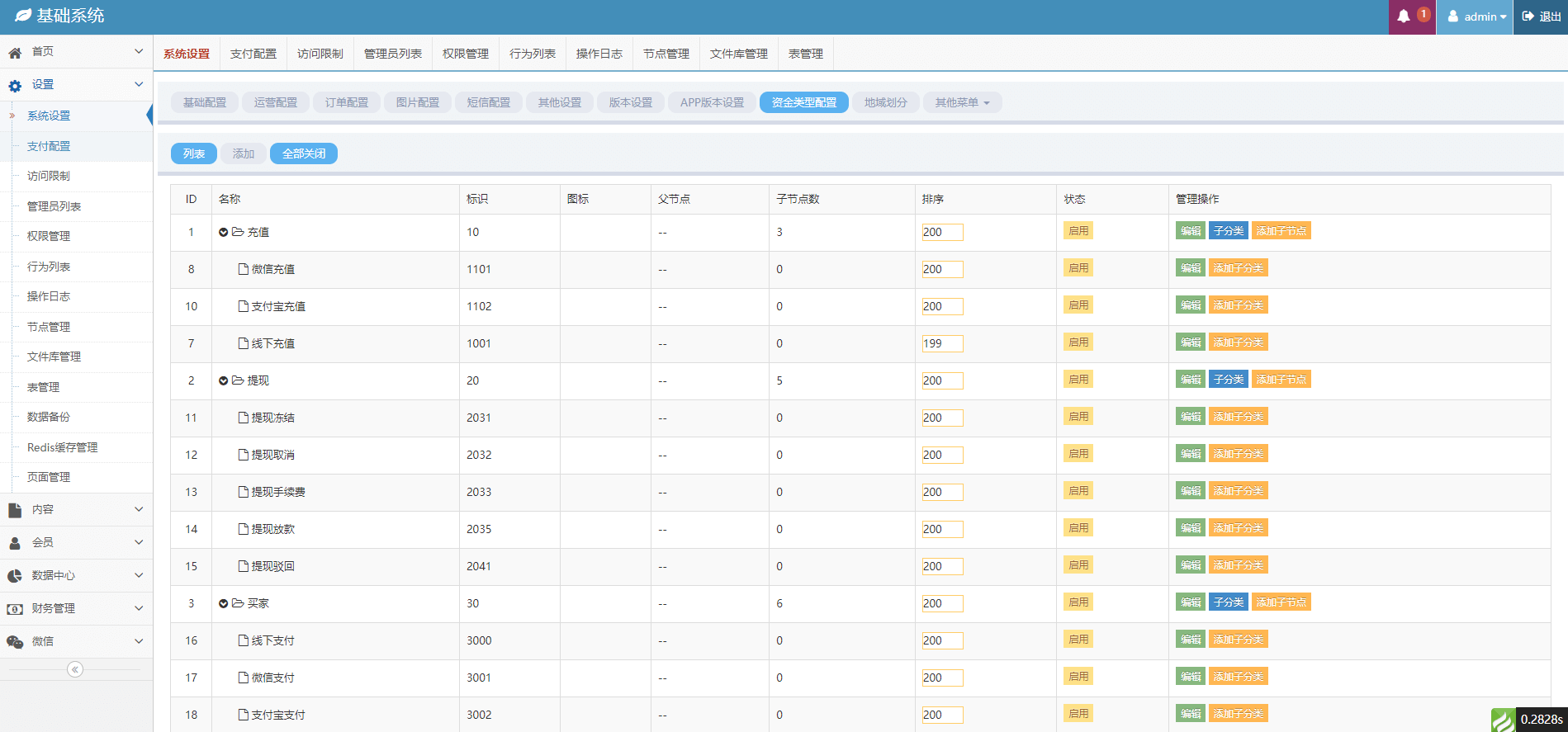Click the leaf logo beside 基础系统
This screenshot has height=732, width=1568.
coord(23,16)
